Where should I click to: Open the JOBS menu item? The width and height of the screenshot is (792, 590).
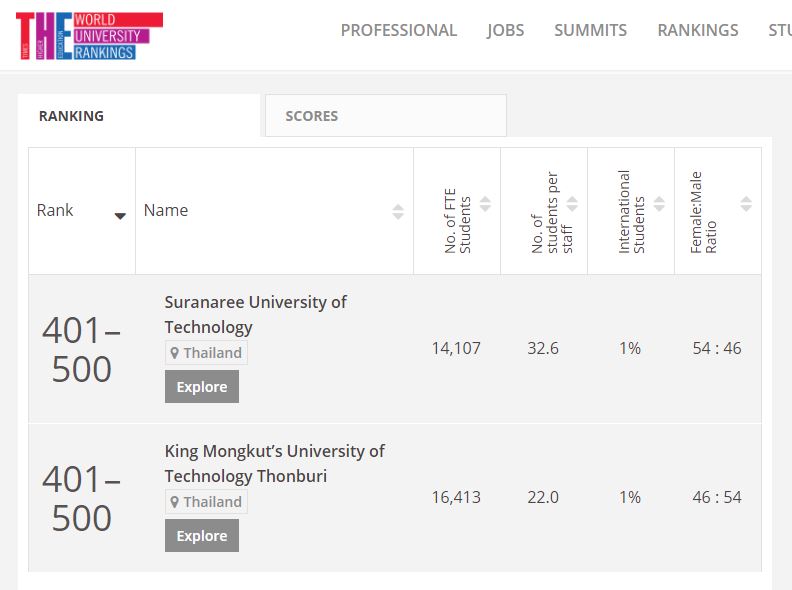505,30
